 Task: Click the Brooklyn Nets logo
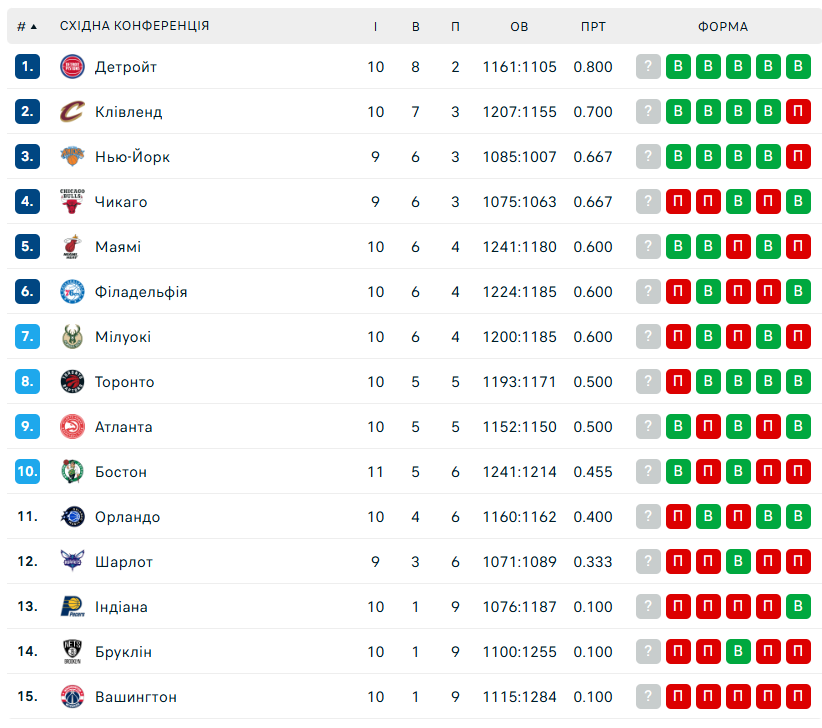pyautogui.click(x=72, y=652)
